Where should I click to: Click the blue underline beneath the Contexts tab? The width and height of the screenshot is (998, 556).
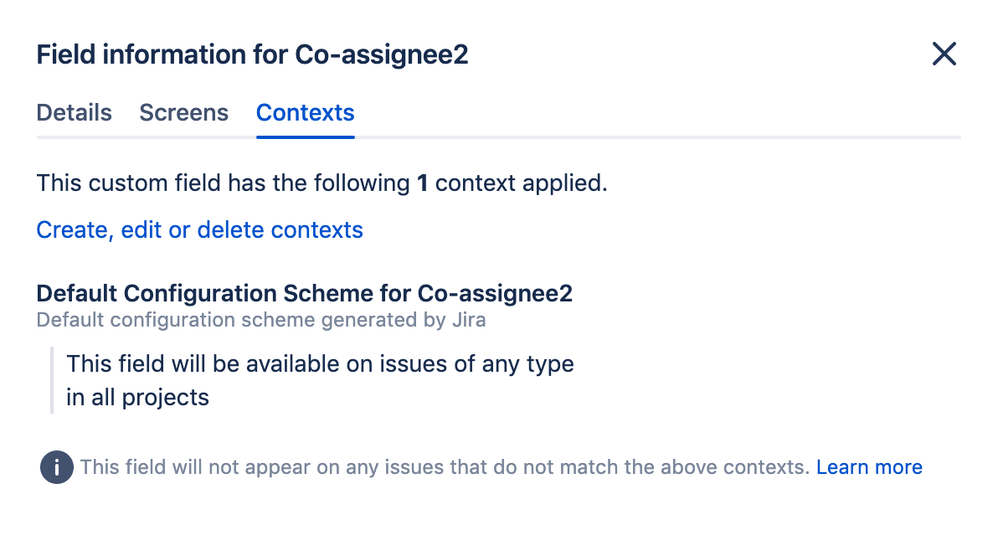pyautogui.click(x=305, y=136)
